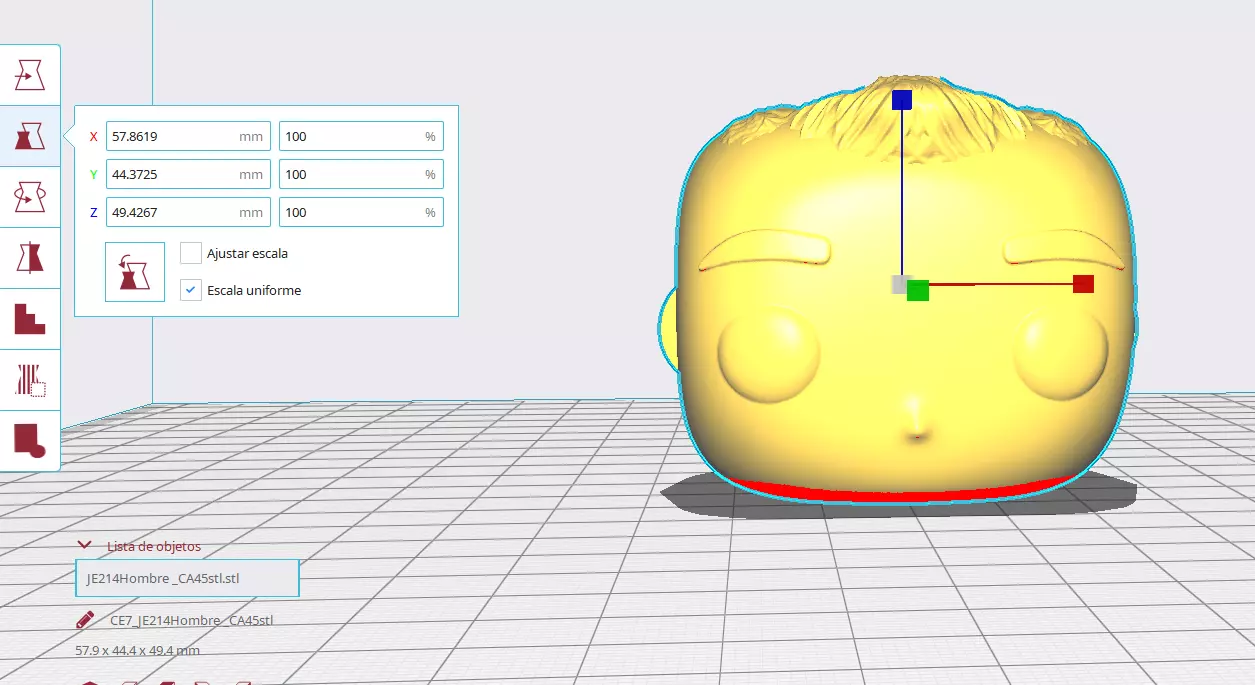The image size is (1255, 685).
Task: Click the red X-axis scale handle
Action: click(1083, 284)
